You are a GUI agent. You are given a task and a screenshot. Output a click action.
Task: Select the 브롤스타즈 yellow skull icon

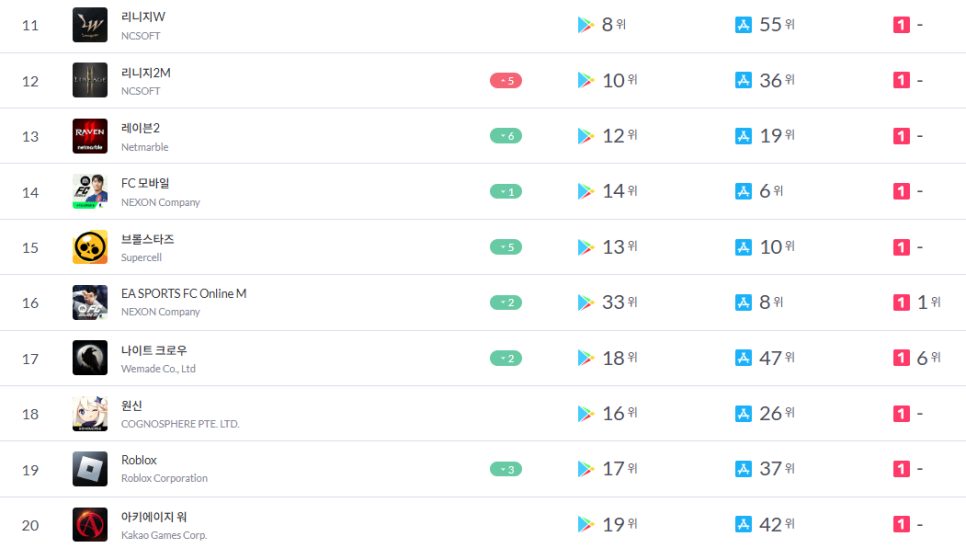tap(90, 247)
